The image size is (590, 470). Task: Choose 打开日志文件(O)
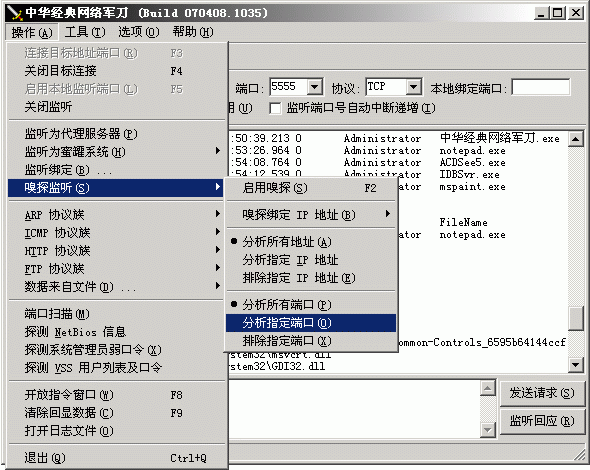click(x=116, y=431)
